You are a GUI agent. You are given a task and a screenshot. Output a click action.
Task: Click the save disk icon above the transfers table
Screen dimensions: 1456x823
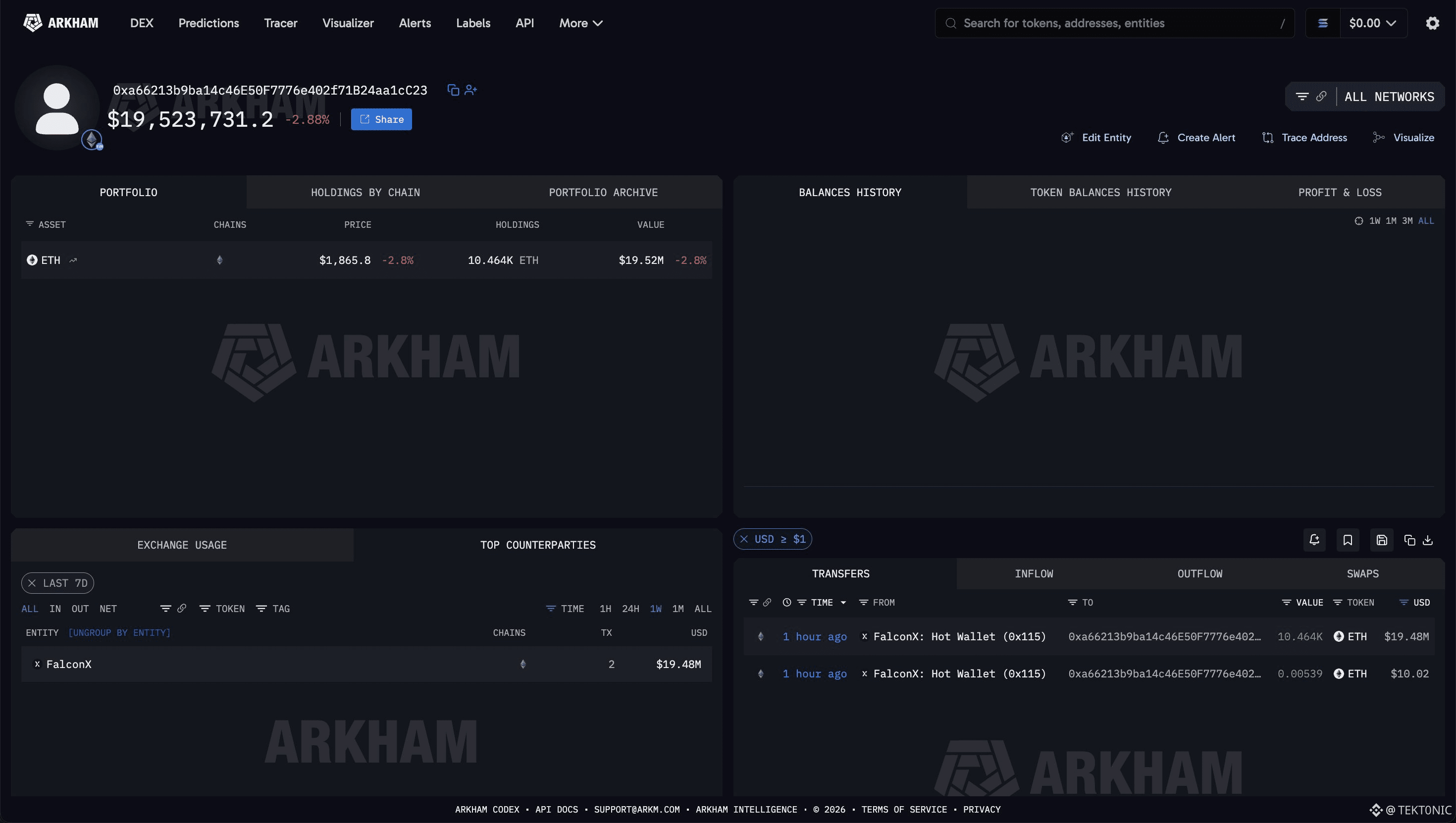[x=1382, y=540]
